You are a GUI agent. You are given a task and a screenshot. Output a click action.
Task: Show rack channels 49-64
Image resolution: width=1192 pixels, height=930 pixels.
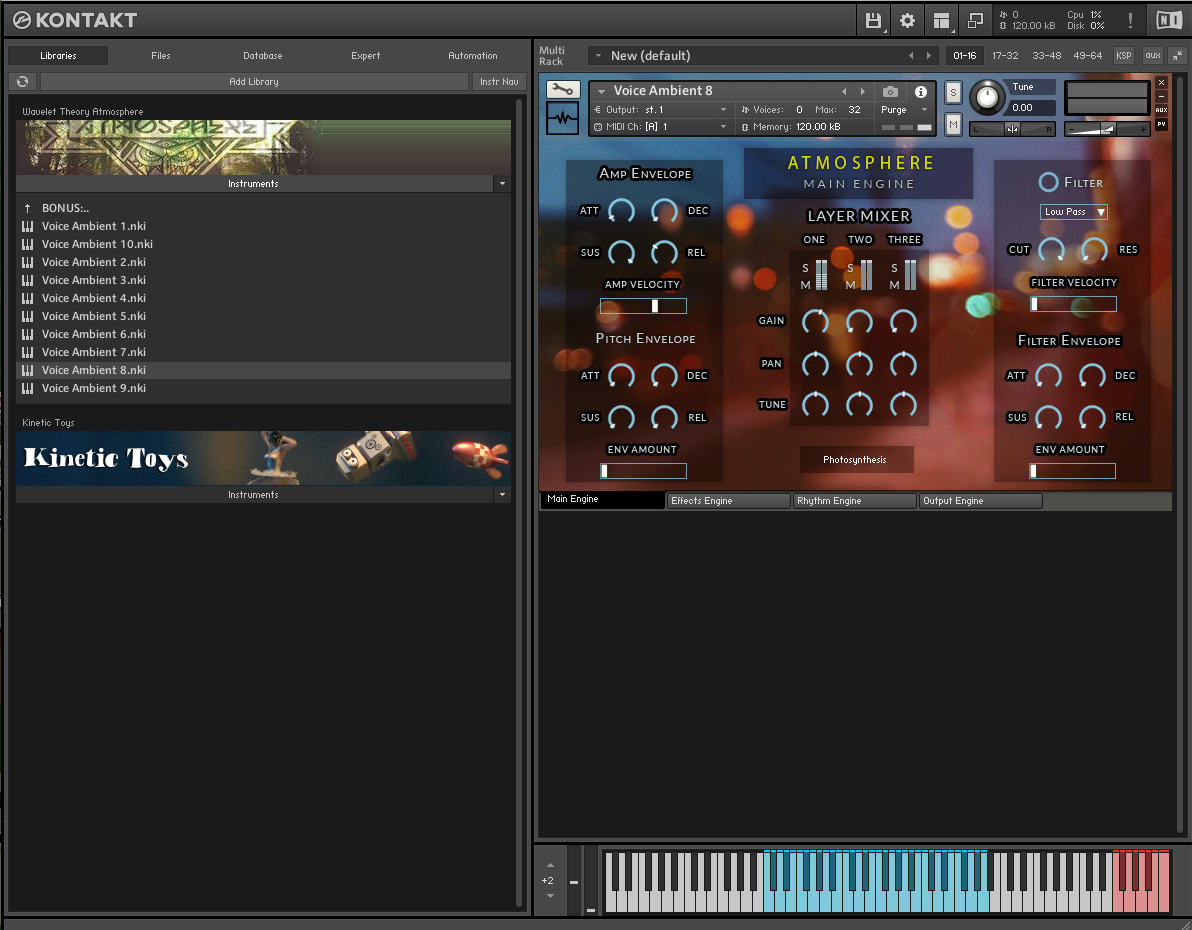tap(1088, 56)
